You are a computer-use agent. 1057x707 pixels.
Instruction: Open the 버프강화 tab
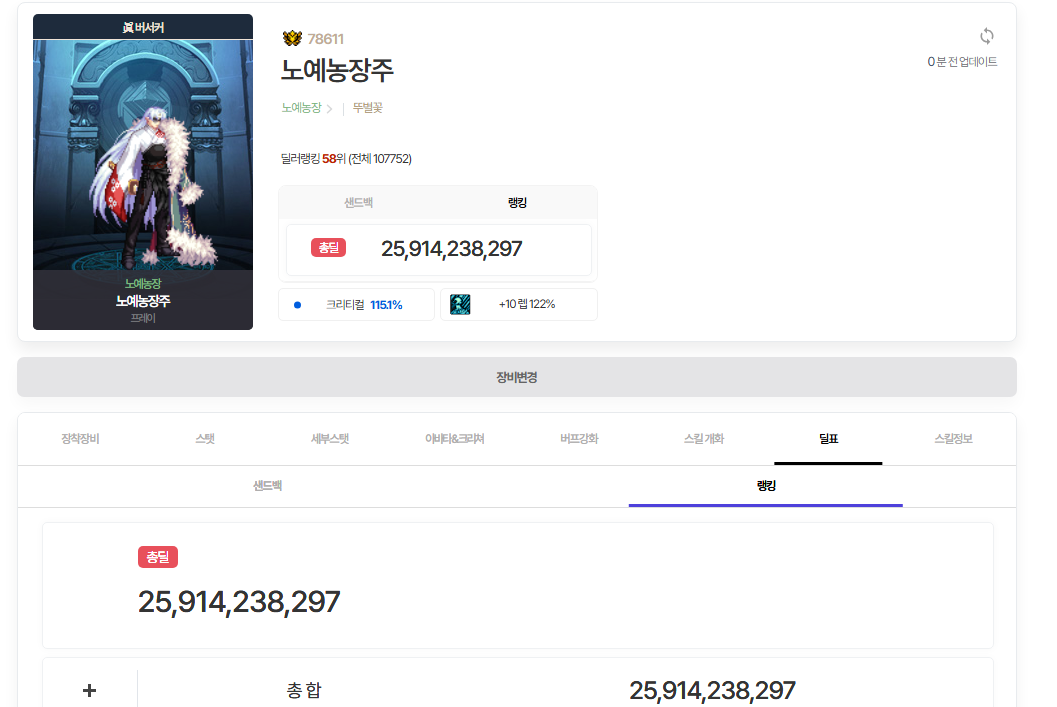pos(579,439)
